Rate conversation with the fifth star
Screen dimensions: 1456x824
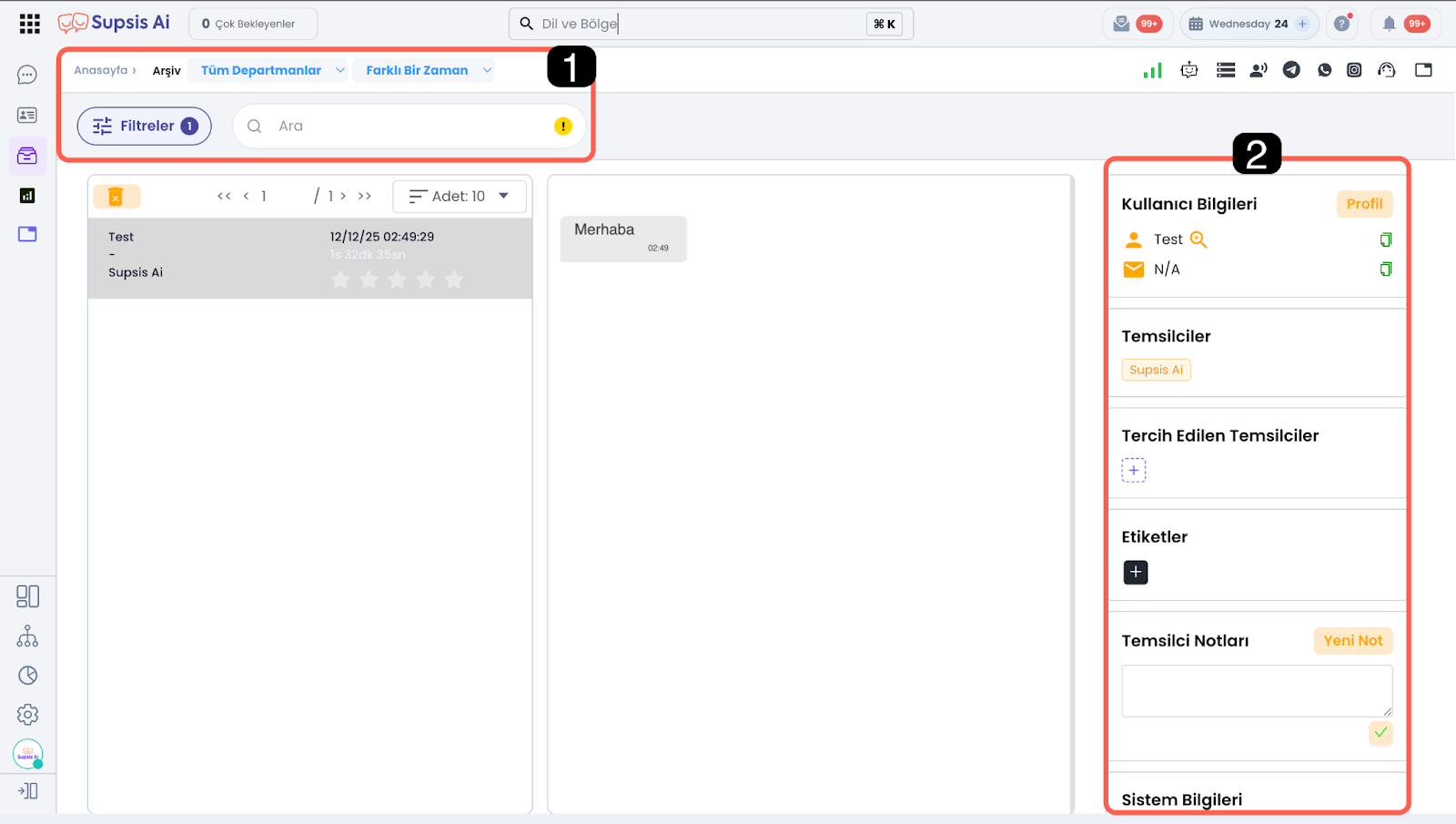[x=453, y=280]
